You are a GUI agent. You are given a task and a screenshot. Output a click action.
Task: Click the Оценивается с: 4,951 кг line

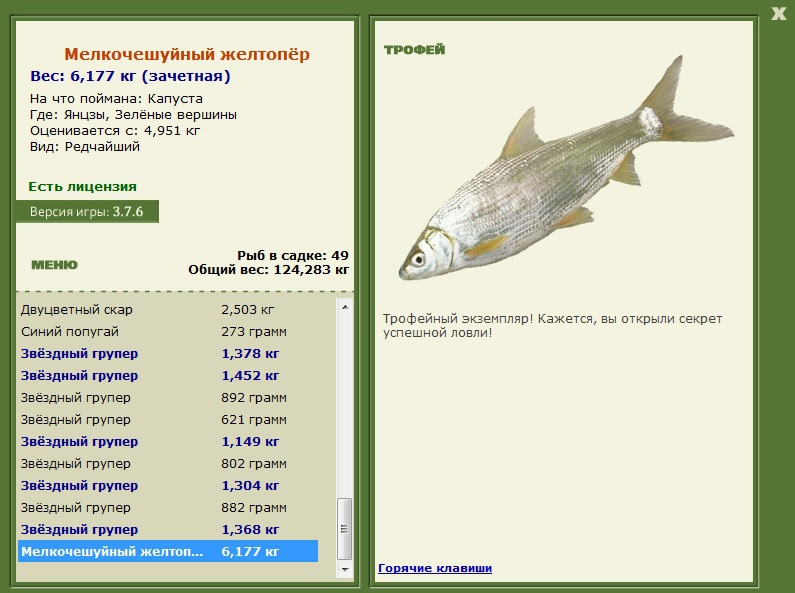coord(115,131)
